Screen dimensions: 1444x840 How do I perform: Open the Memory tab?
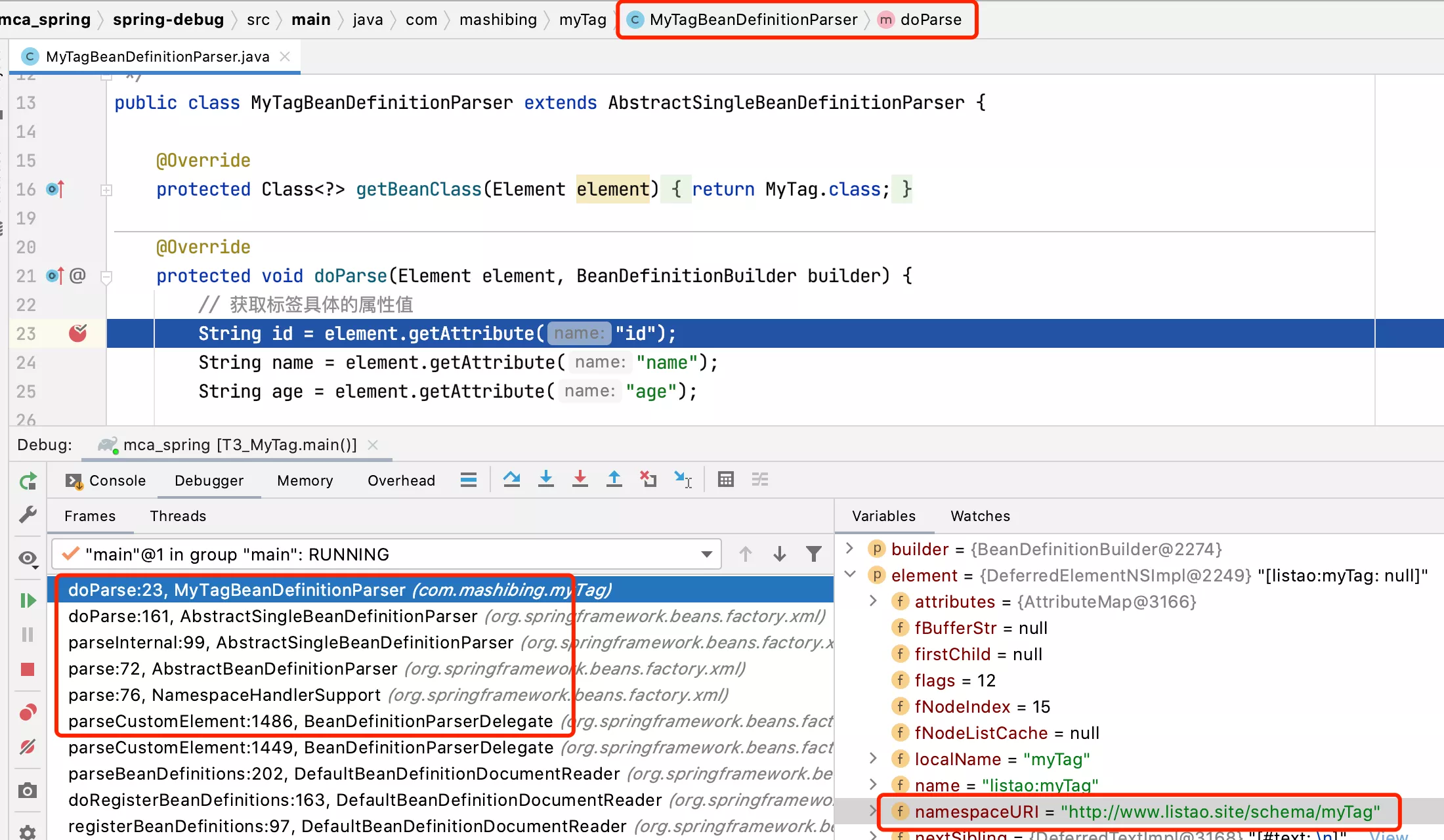(x=305, y=480)
